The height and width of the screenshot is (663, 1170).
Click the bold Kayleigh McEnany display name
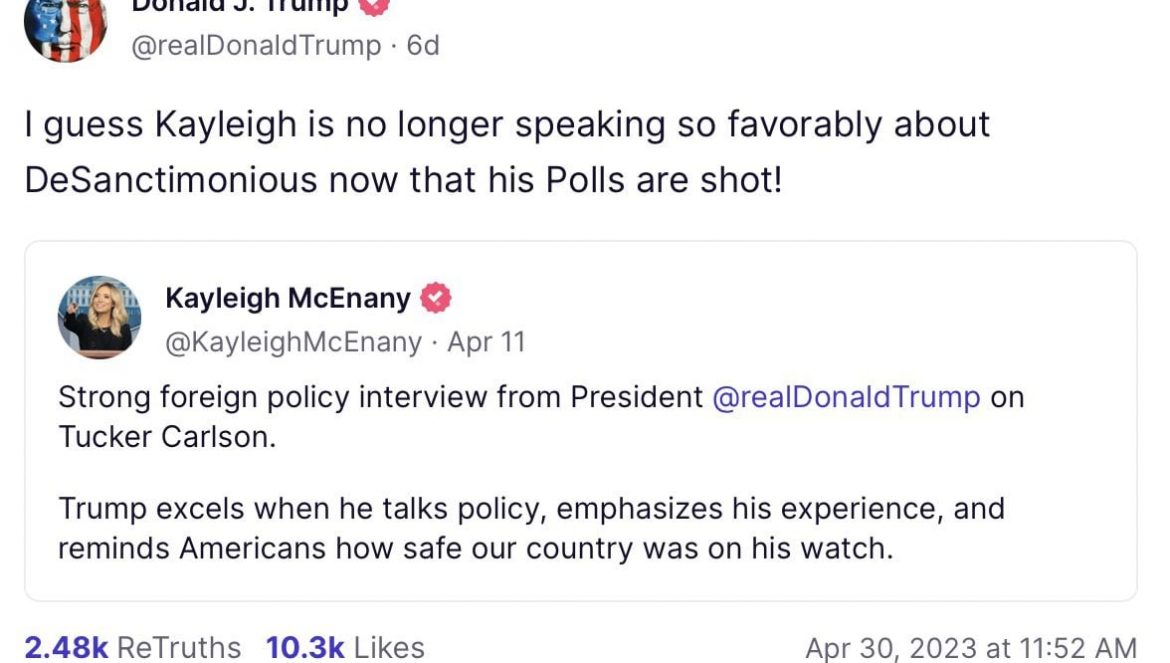click(x=287, y=298)
